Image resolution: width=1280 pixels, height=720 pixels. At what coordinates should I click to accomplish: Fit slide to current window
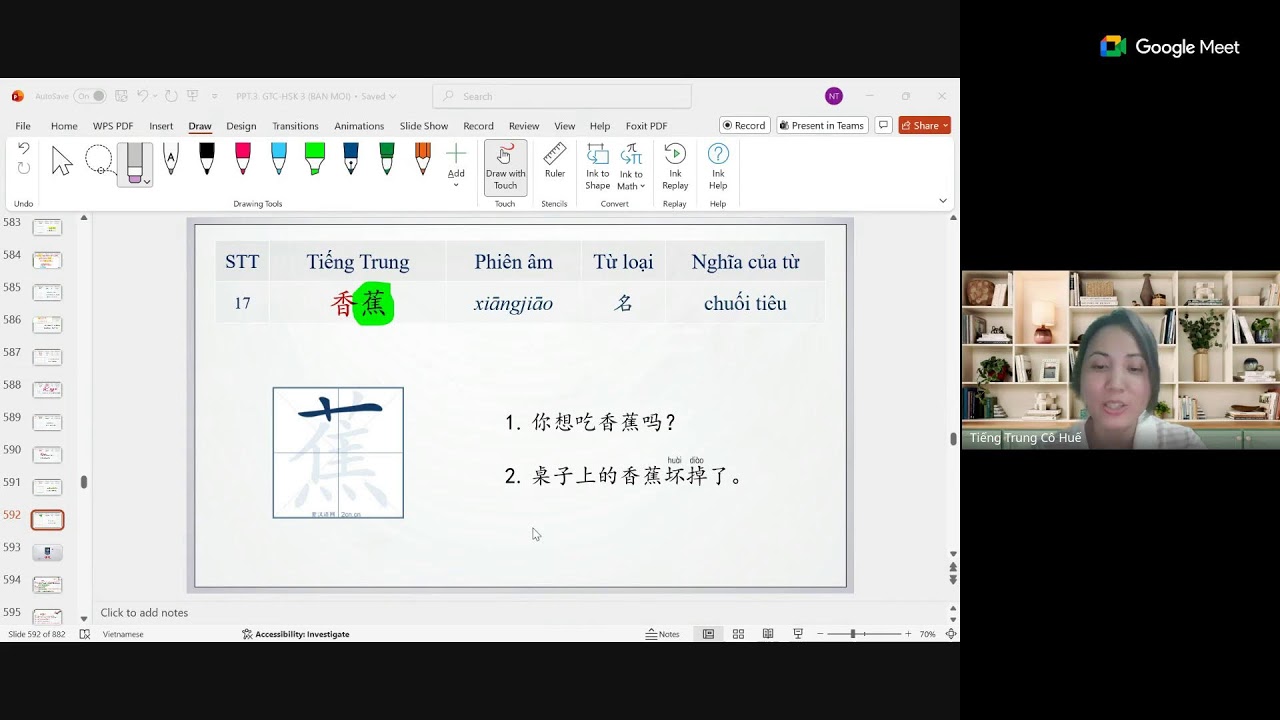point(951,634)
